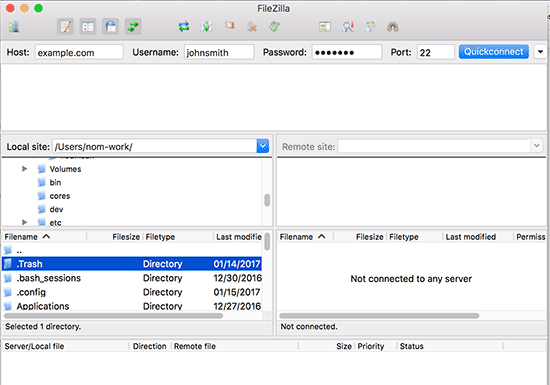Sort remote list by Last modified column

click(x=471, y=237)
